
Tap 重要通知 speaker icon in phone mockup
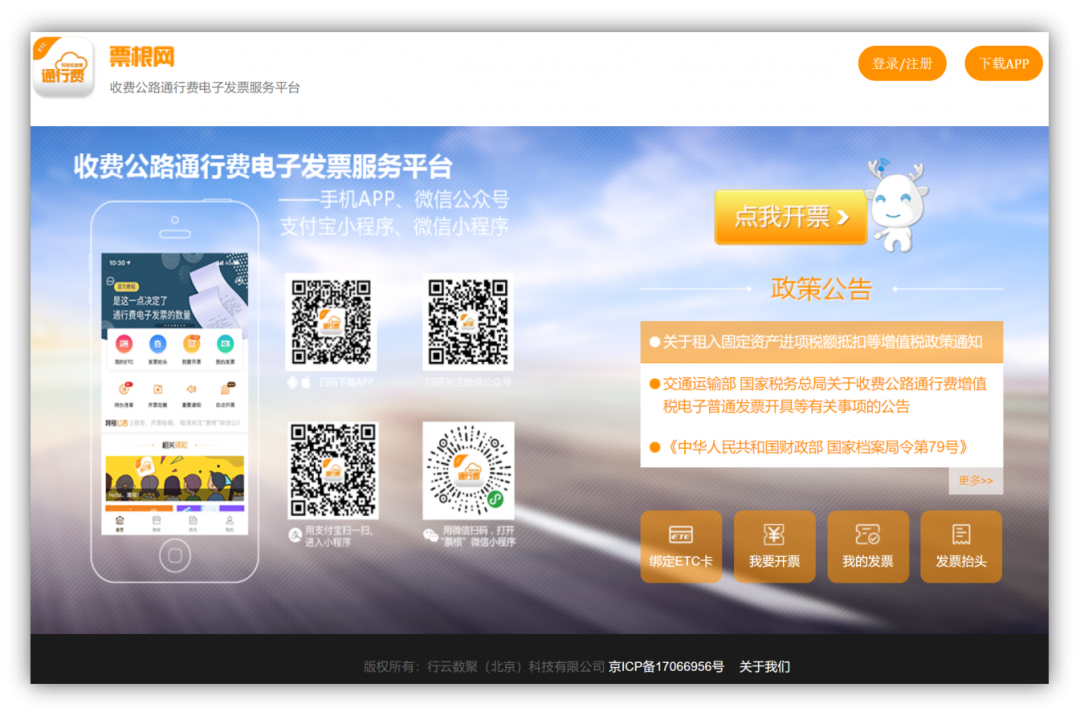pos(191,390)
